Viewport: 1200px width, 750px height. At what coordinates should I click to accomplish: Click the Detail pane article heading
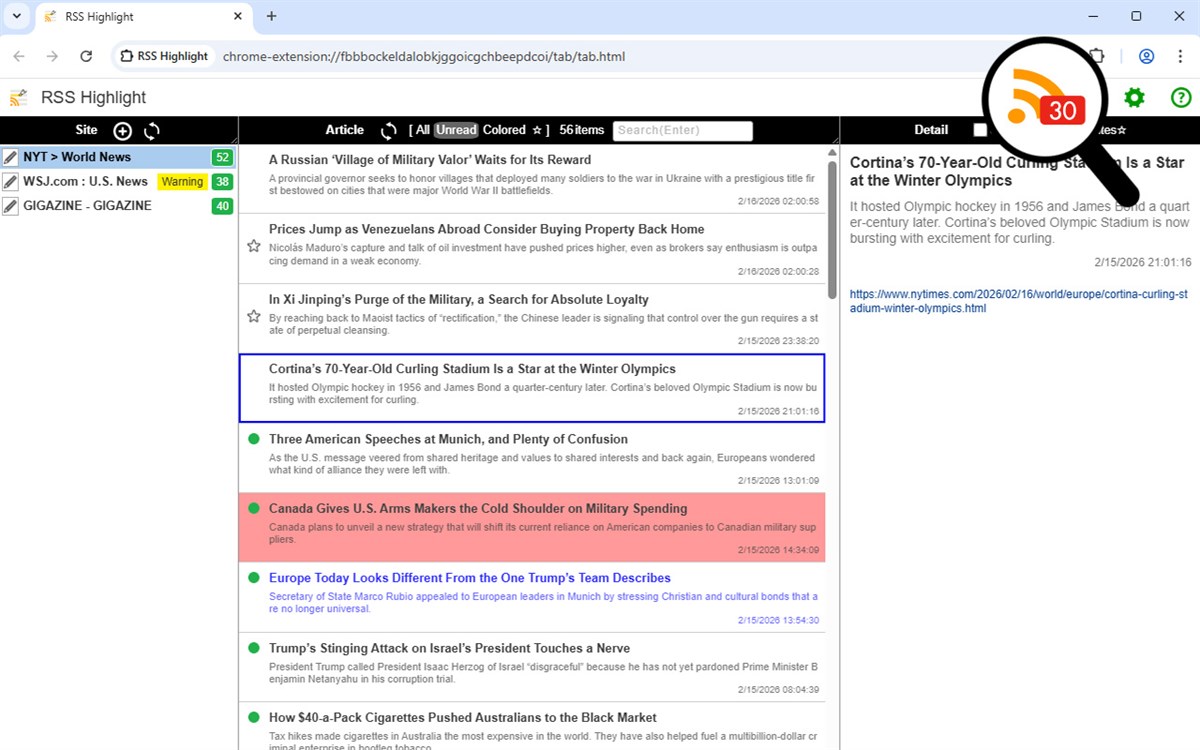pyautogui.click(x=1019, y=171)
